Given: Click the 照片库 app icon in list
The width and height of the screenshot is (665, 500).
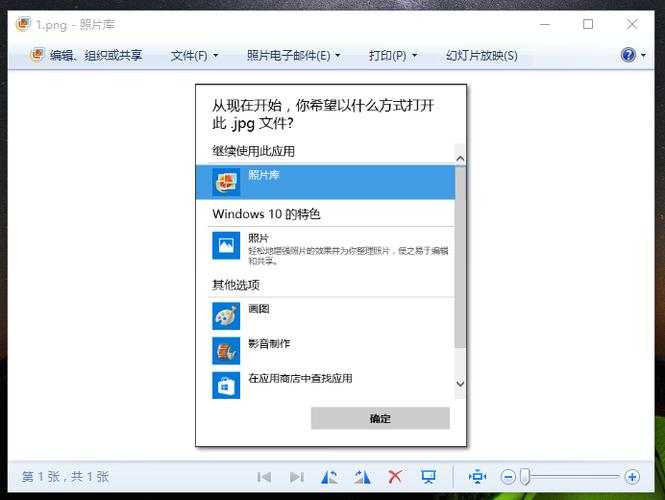Looking at the screenshot, I should point(226,182).
